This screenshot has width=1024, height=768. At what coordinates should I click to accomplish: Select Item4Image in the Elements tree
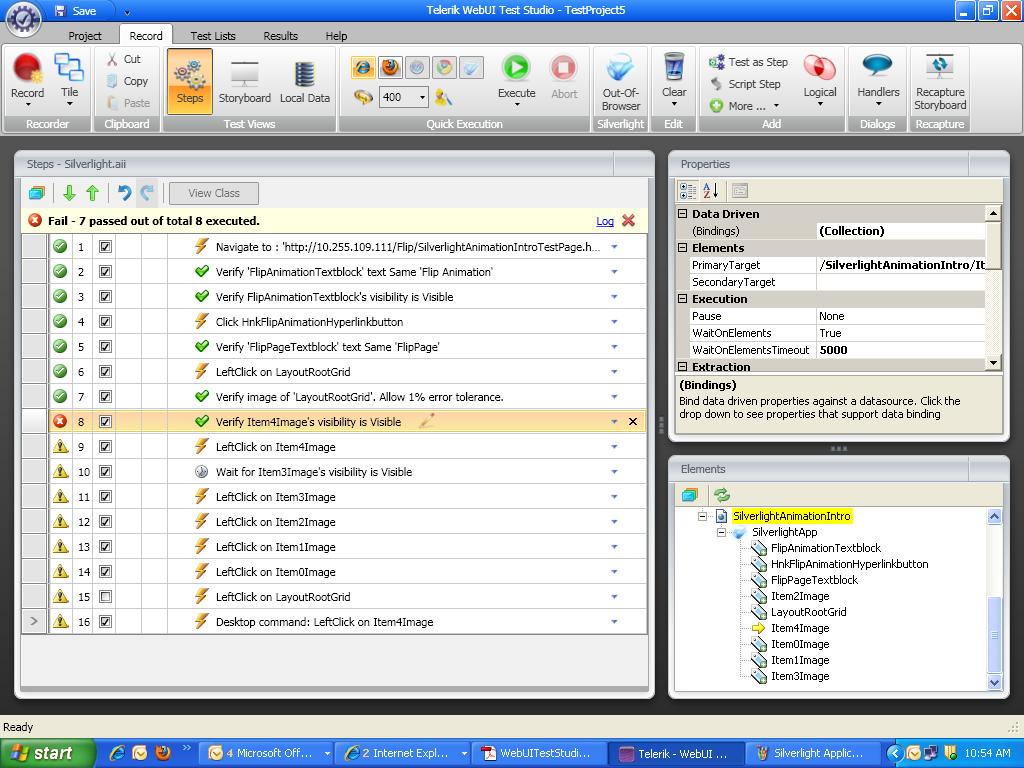tap(799, 628)
